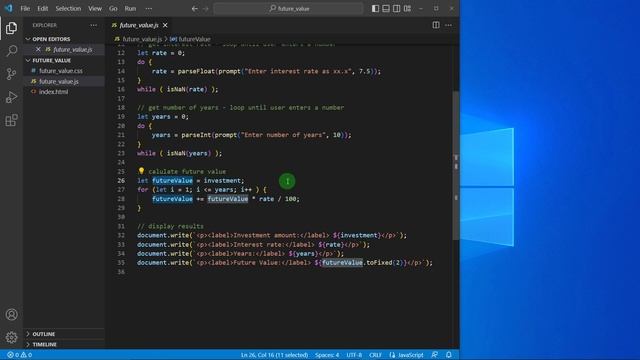Open the Selection menu
This screenshot has width=640, height=360.
(68, 9)
